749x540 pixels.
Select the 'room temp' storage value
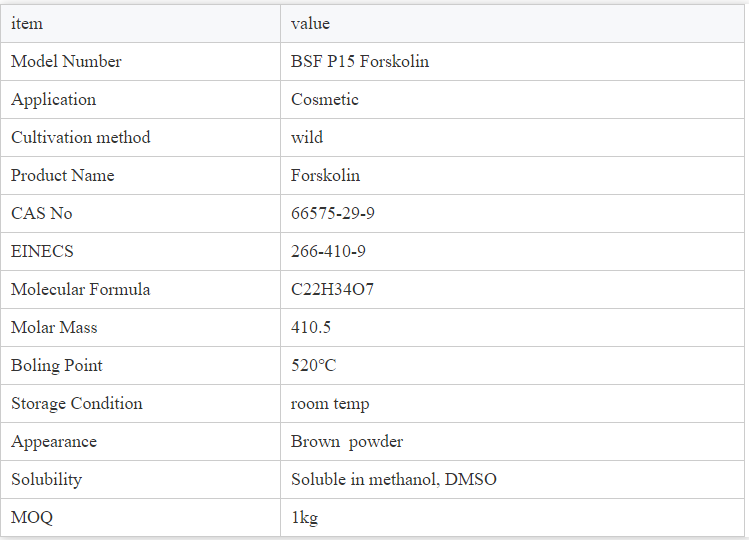(x=330, y=404)
